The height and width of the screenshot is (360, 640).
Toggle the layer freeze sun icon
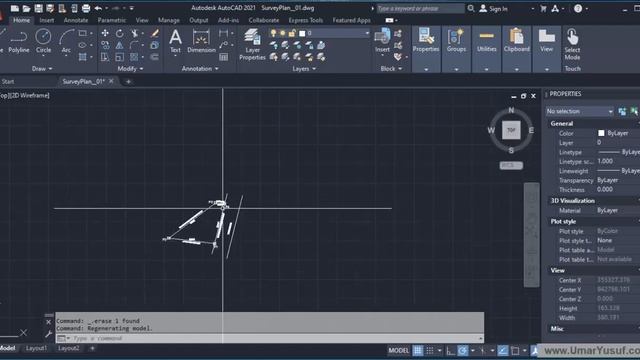(282, 33)
